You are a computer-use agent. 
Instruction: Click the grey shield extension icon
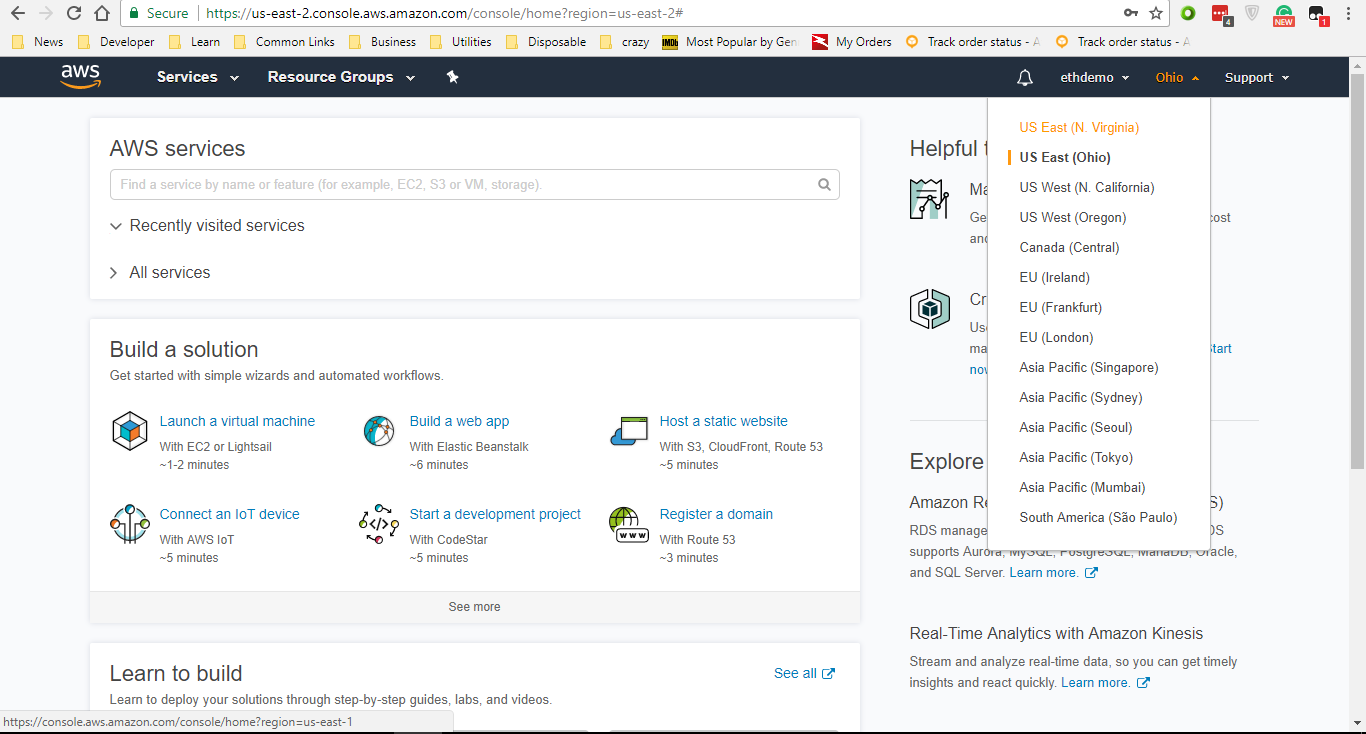1252,14
